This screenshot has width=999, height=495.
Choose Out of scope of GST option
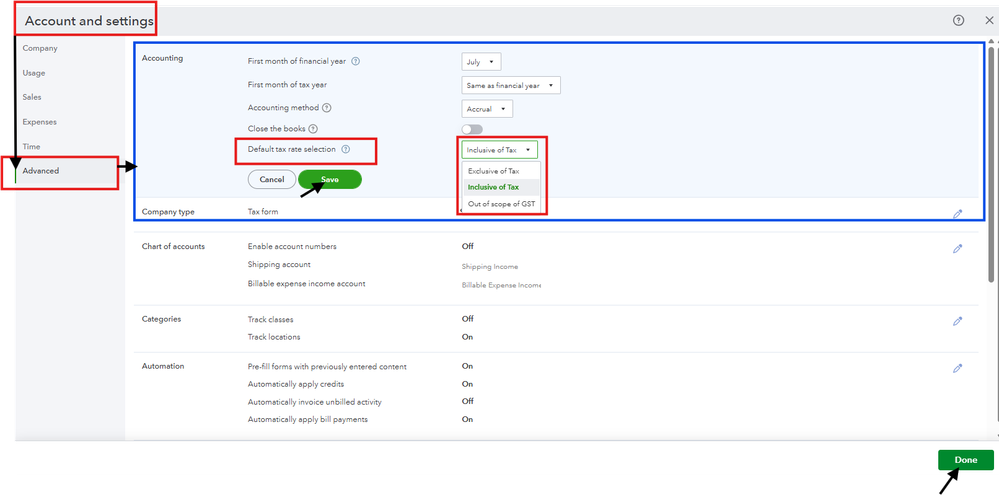(x=500, y=204)
